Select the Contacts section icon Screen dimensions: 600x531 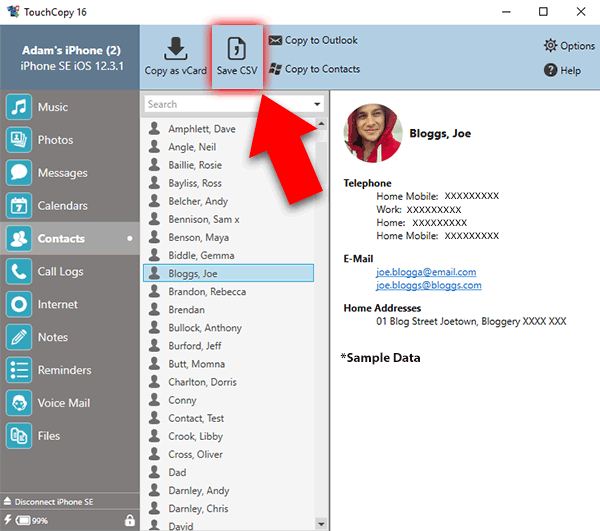pos(19,238)
